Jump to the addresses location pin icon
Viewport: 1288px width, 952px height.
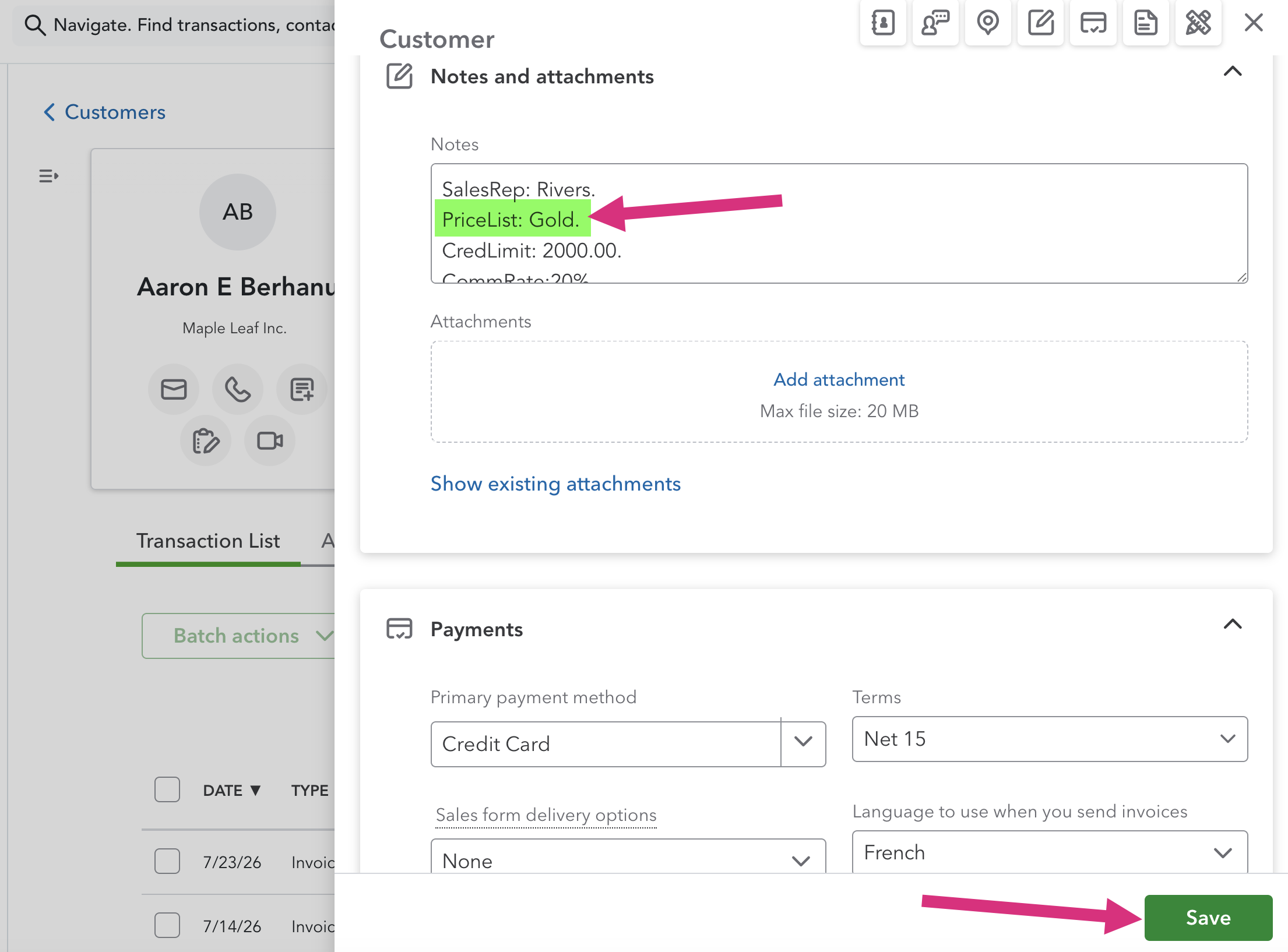(x=988, y=23)
